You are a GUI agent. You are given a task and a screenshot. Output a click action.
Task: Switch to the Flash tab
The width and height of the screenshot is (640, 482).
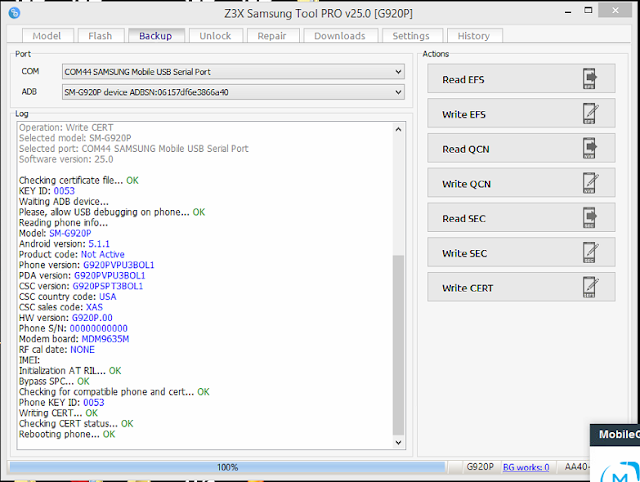click(100, 36)
